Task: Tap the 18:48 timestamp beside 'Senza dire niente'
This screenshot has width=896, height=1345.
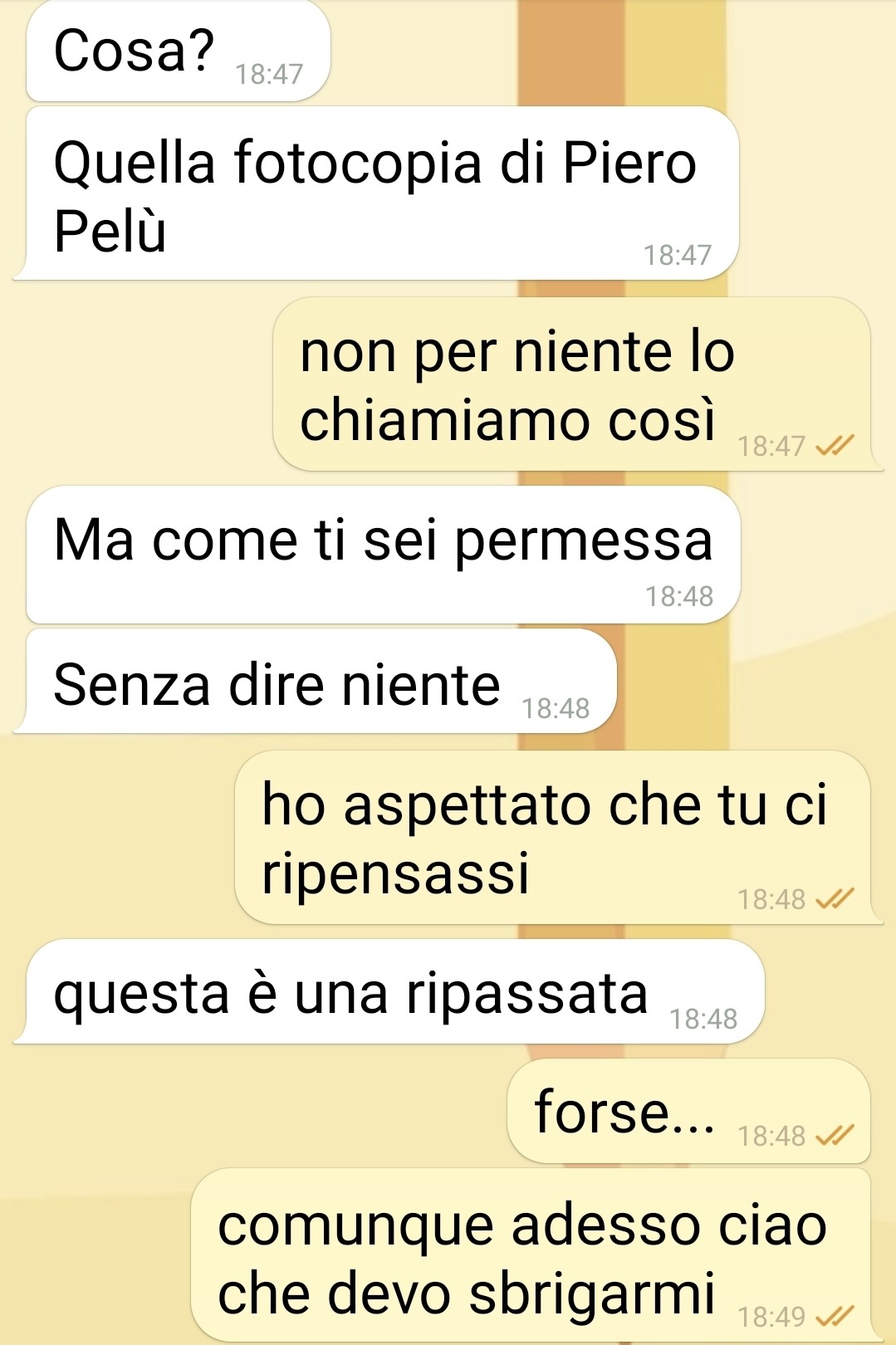Action: click(x=556, y=708)
